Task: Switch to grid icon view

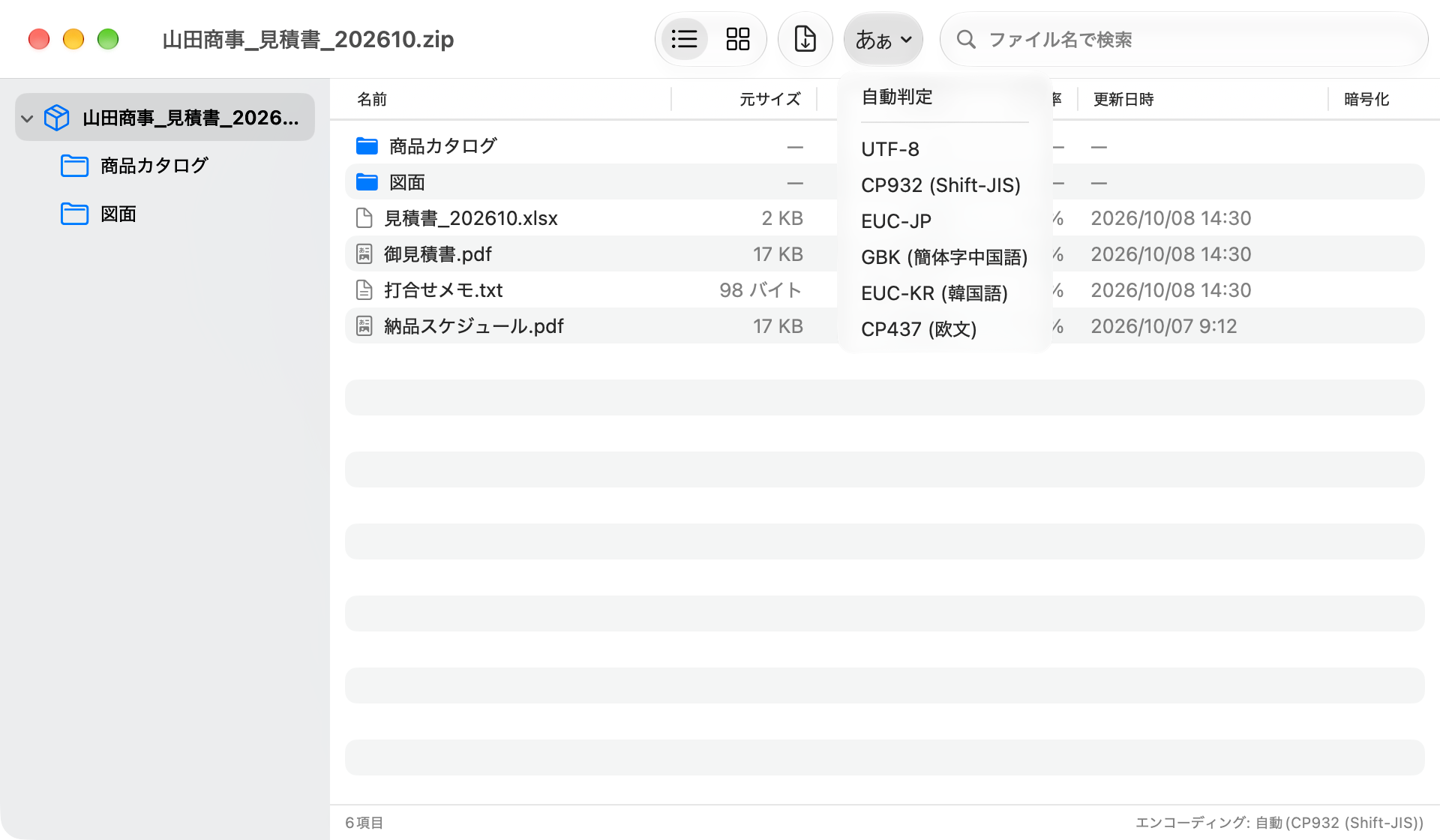Action: 738,39
